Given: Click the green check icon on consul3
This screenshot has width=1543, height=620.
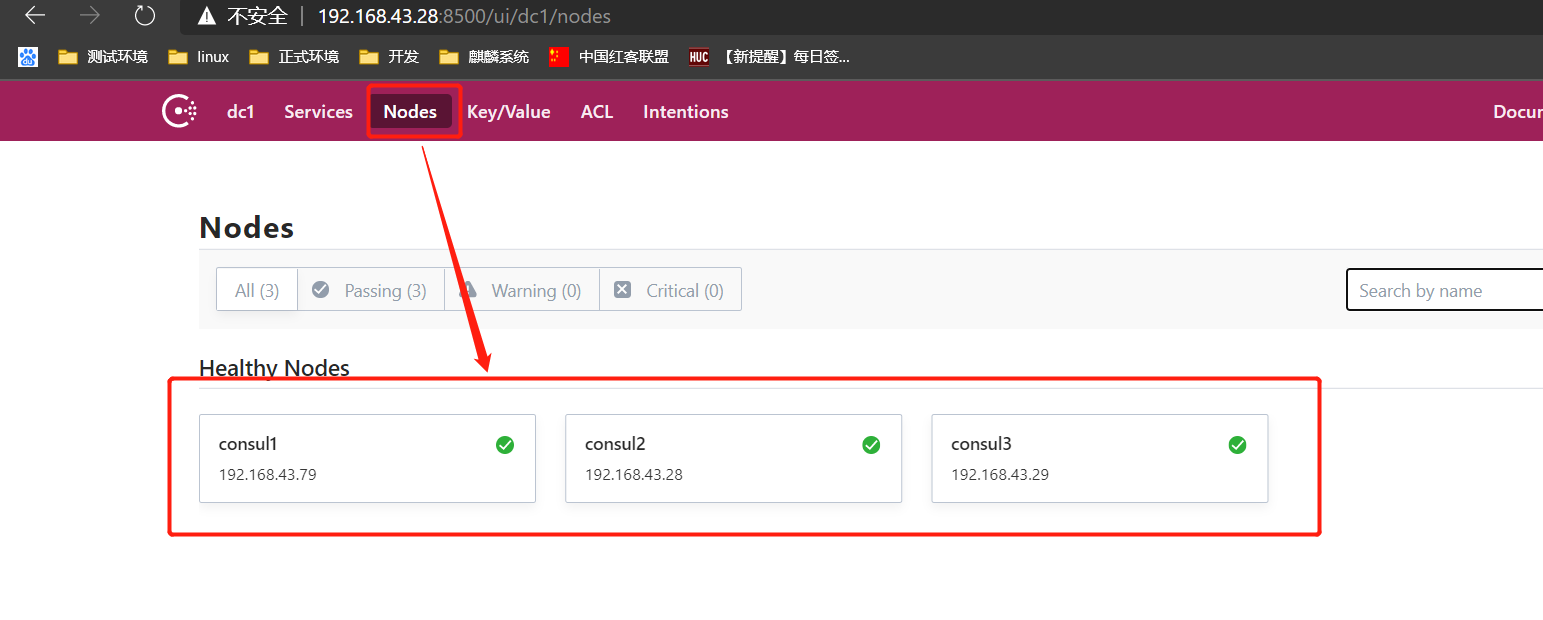Looking at the screenshot, I should pyautogui.click(x=1237, y=445).
